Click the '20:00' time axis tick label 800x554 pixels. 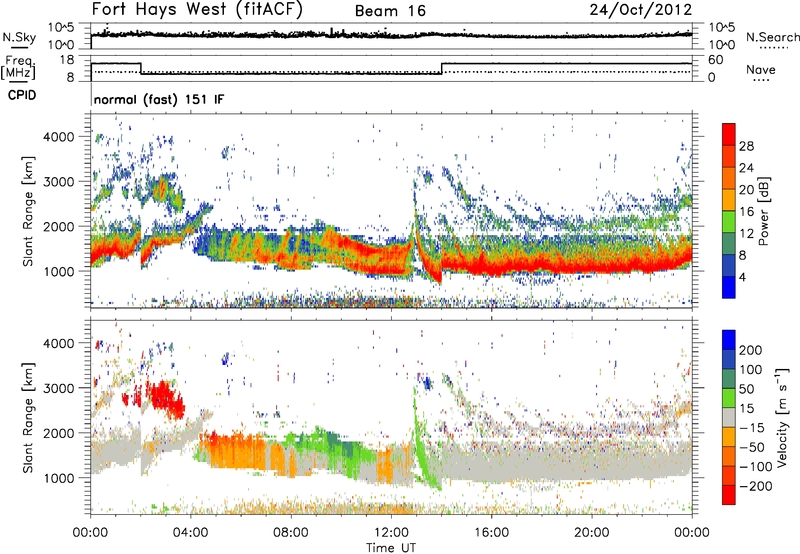point(591,533)
